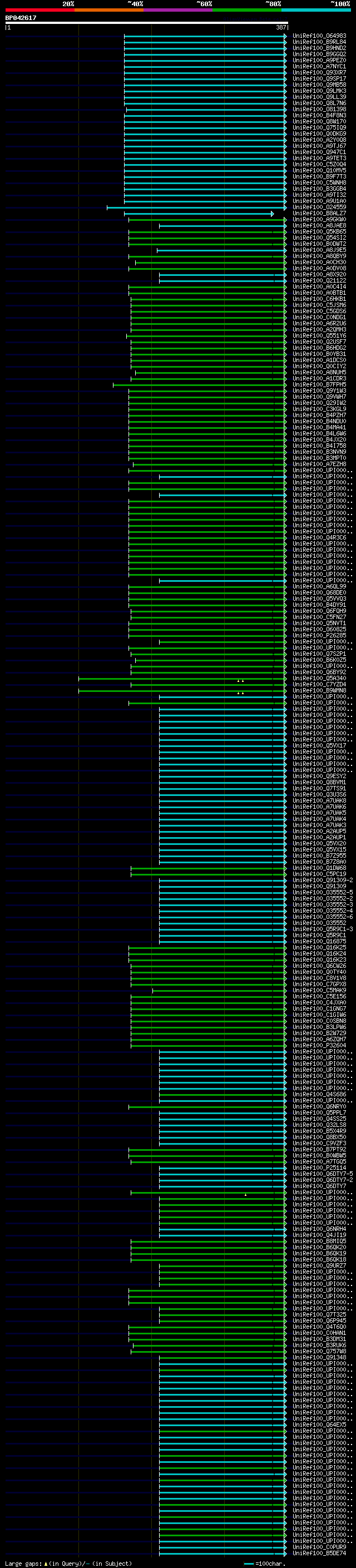Select the UniRef100_A7UAK8 label
Image resolution: width=356 pixels, height=1568 pixels.
[x=319, y=801]
